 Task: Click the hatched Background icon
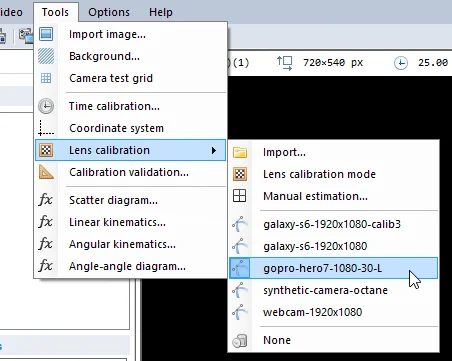[x=46, y=56]
